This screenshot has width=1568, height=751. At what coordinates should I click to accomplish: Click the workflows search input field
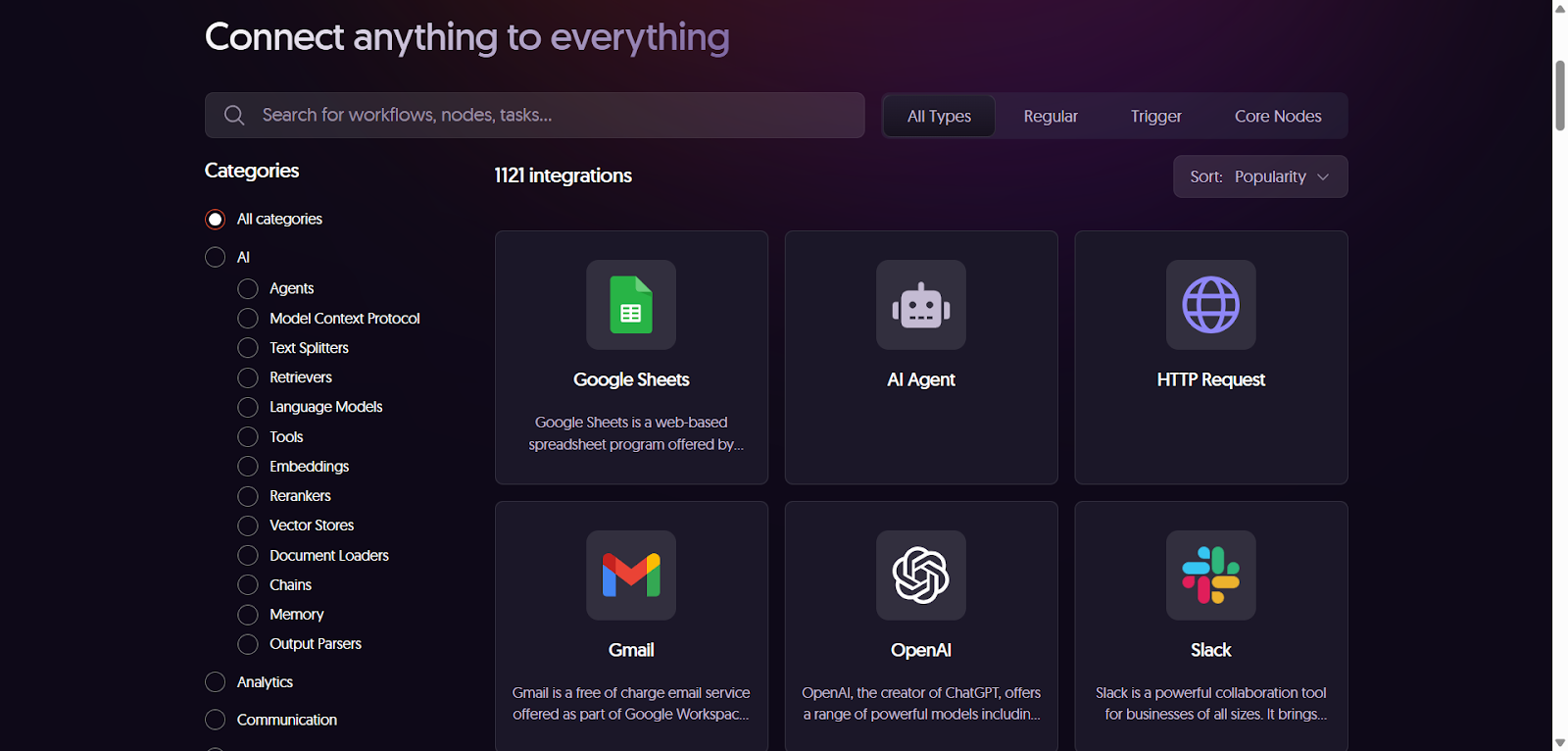[x=535, y=116]
